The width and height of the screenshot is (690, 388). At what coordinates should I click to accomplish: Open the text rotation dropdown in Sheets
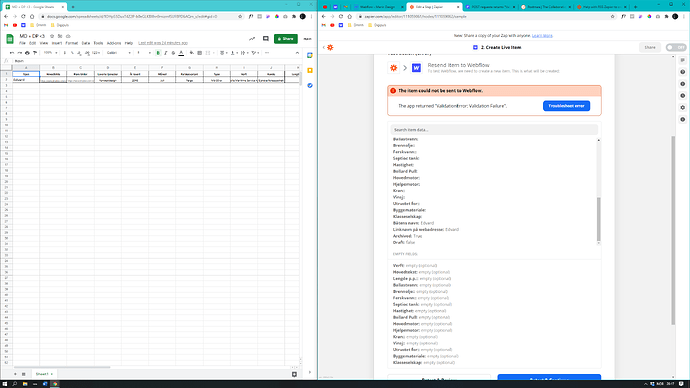pyautogui.click(x=255, y=53)
